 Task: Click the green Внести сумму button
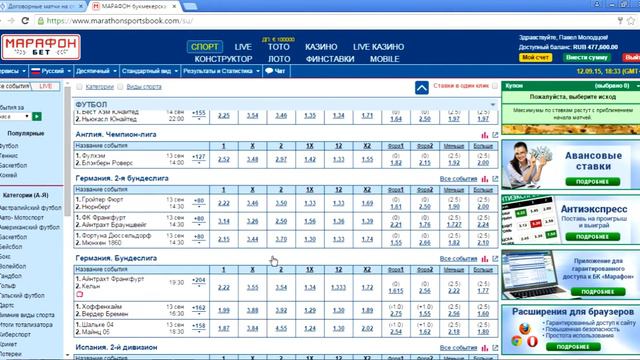tap(587, 58)
